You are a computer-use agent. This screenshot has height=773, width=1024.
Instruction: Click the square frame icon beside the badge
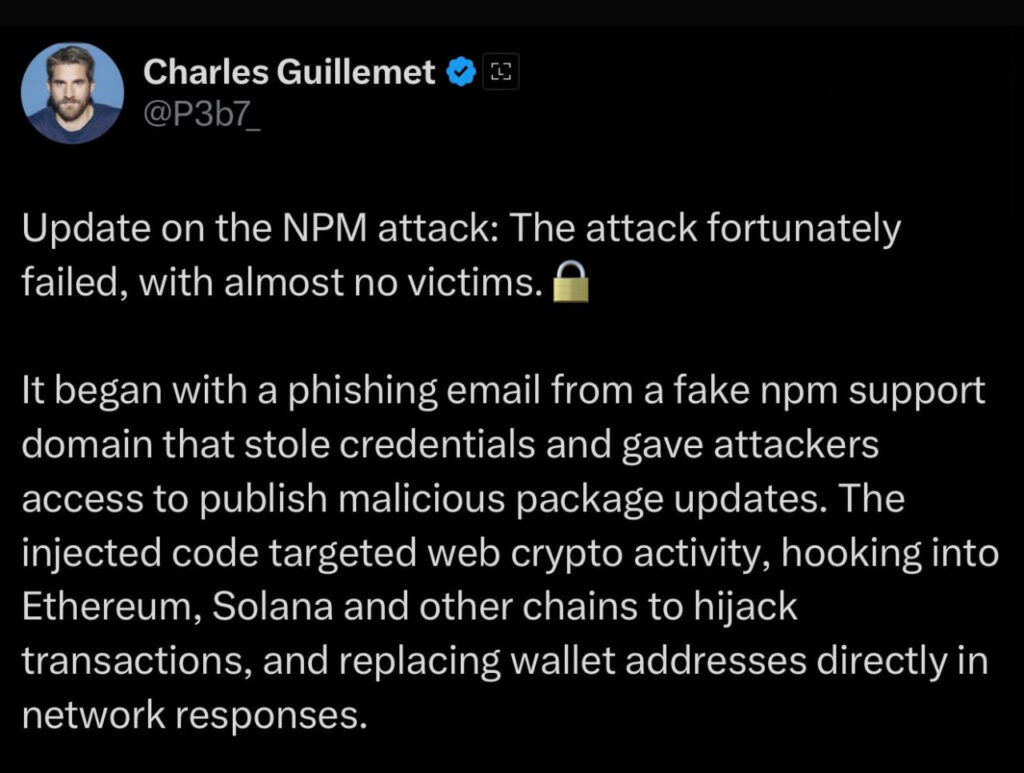point(501,71)
